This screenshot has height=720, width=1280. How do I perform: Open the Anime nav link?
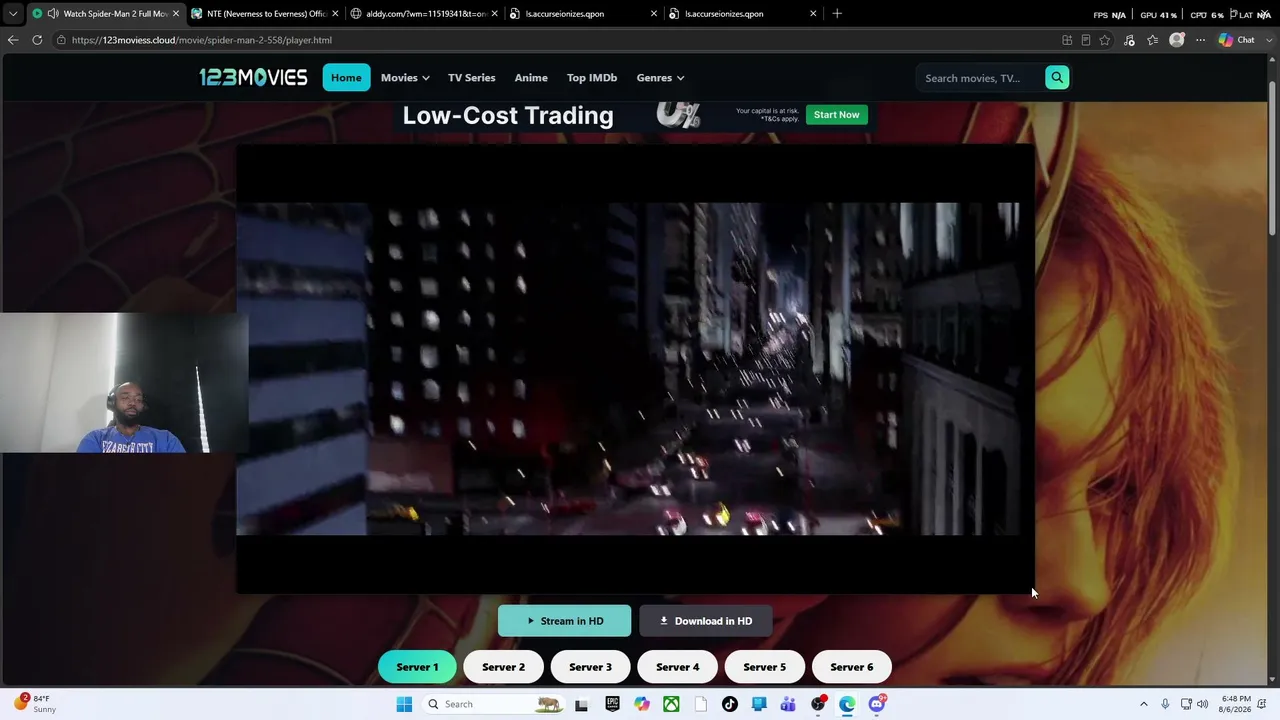pos(531,78)
